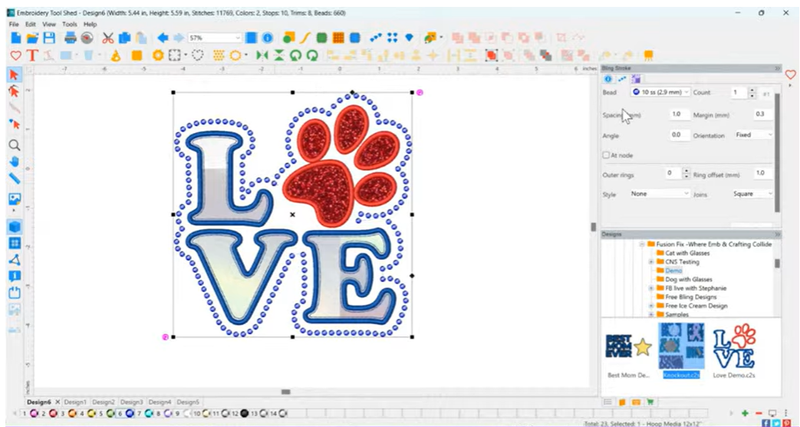Select the Demo folder in Designs tree
Viewport: 800px width, 427px height.
pos(673,270)
